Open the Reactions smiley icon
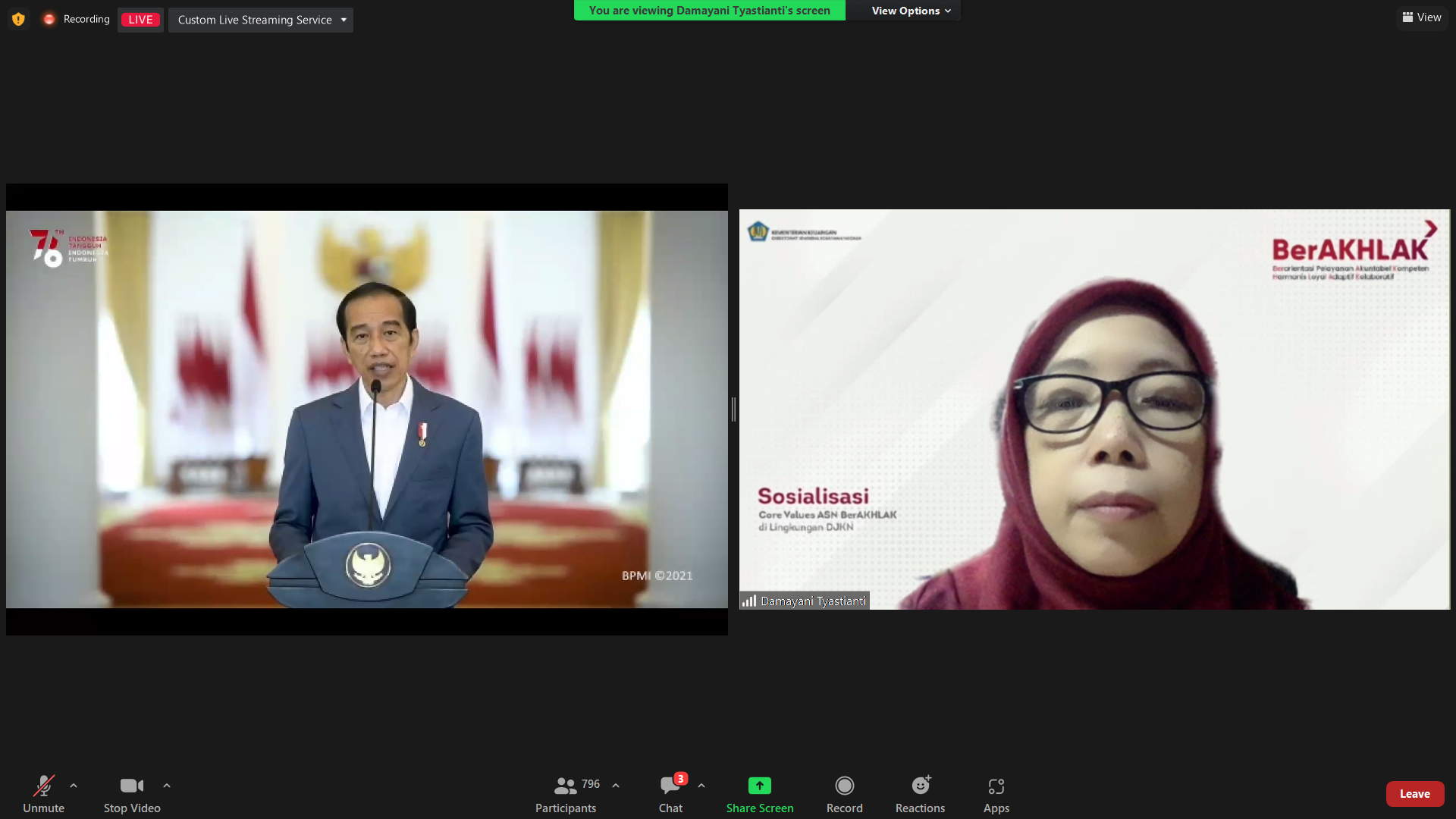Viewport: 1456px width, 819px height. [x=920, y=786]
